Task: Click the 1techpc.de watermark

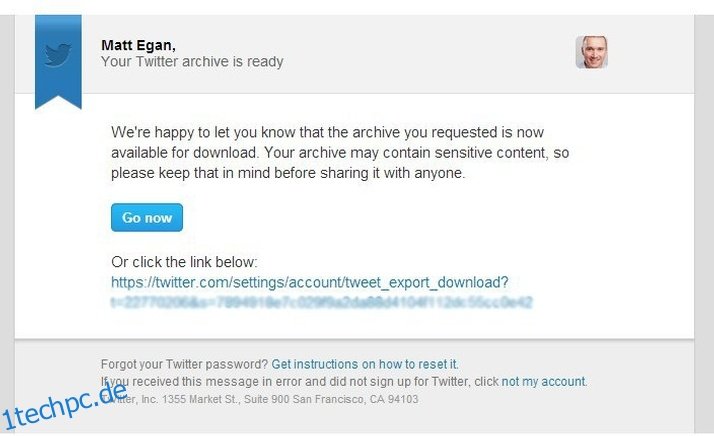Action: pos(64,406)
